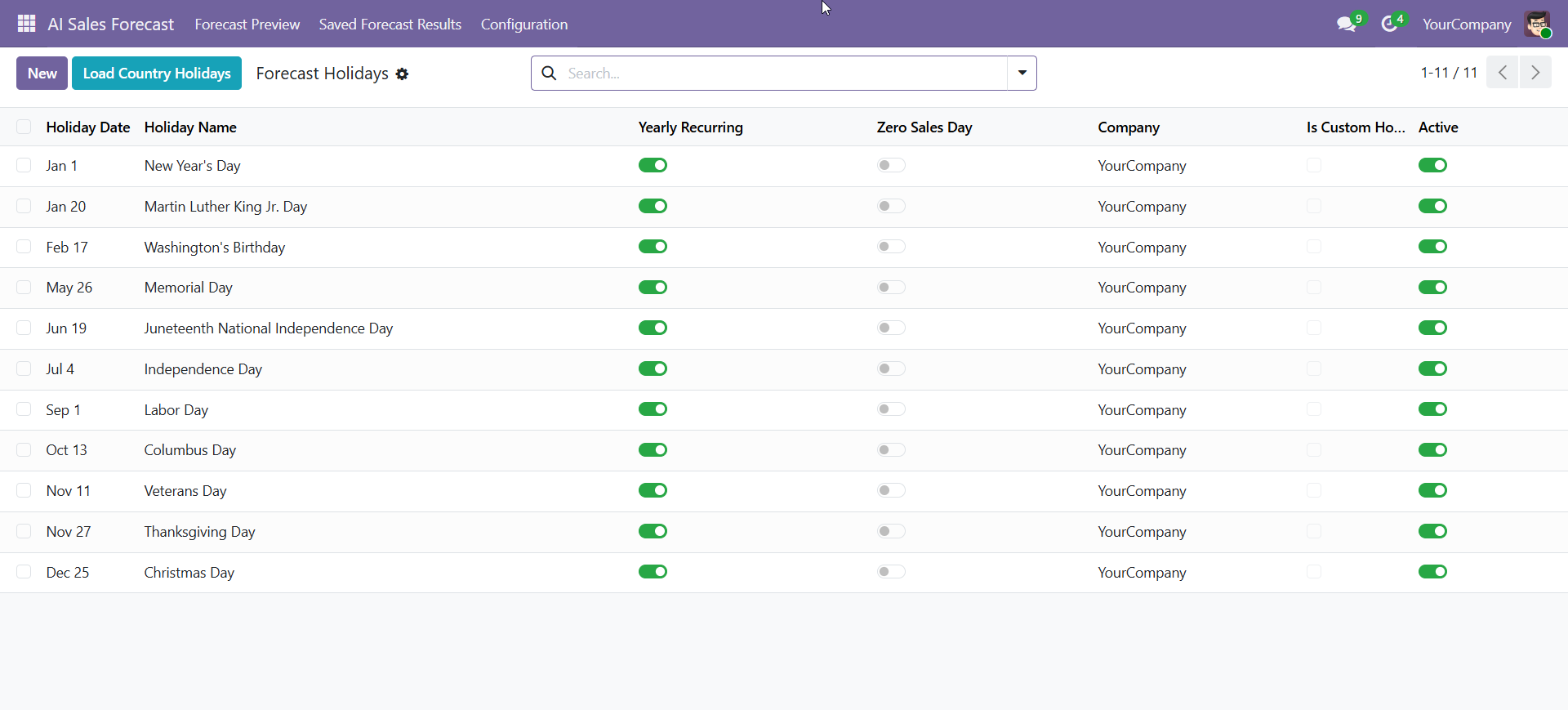Open the activities clock icon
The height and width of the screenshot is (710, 1568).
click(1389, 25)
